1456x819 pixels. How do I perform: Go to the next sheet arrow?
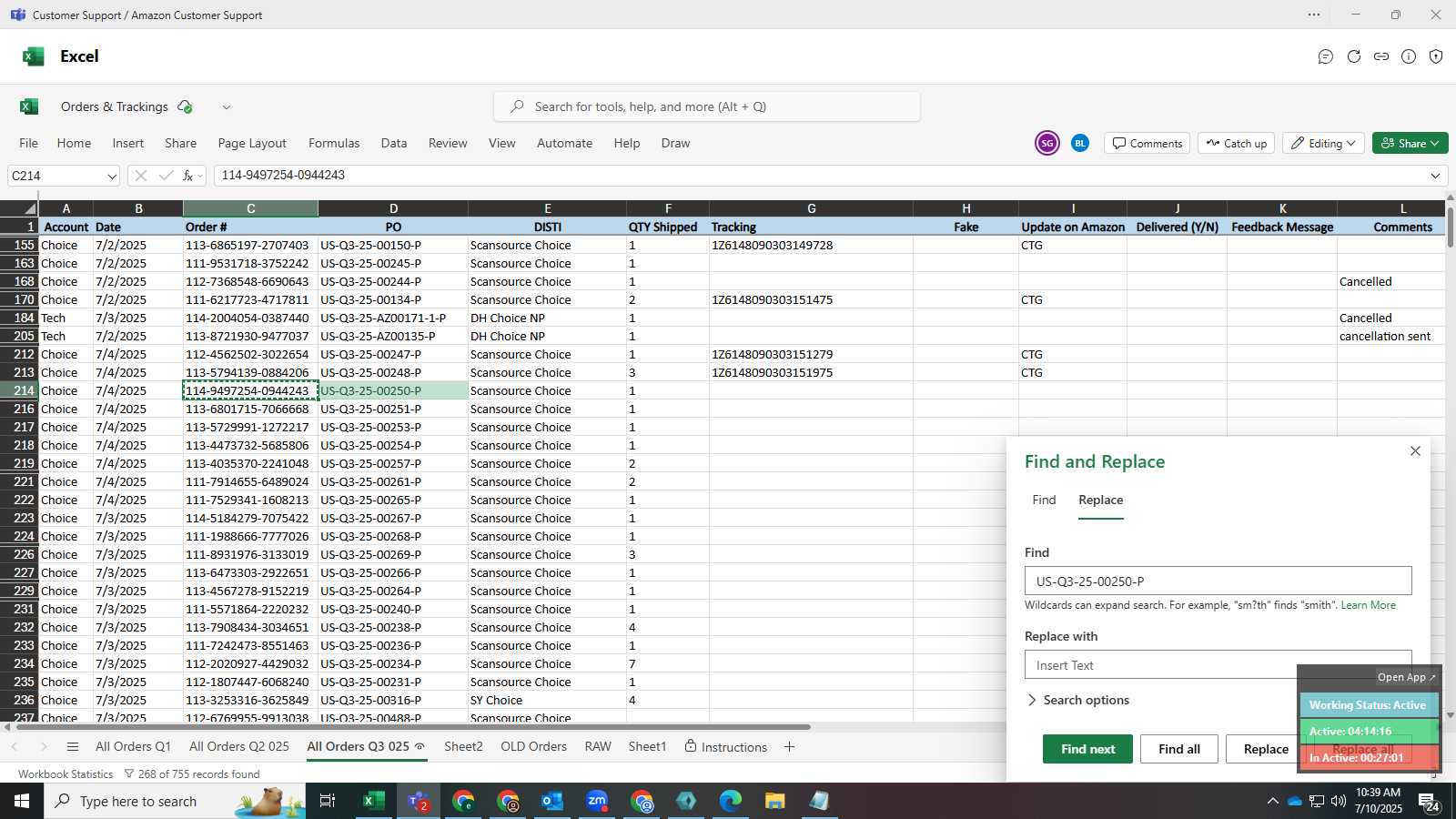pos(44,747)
